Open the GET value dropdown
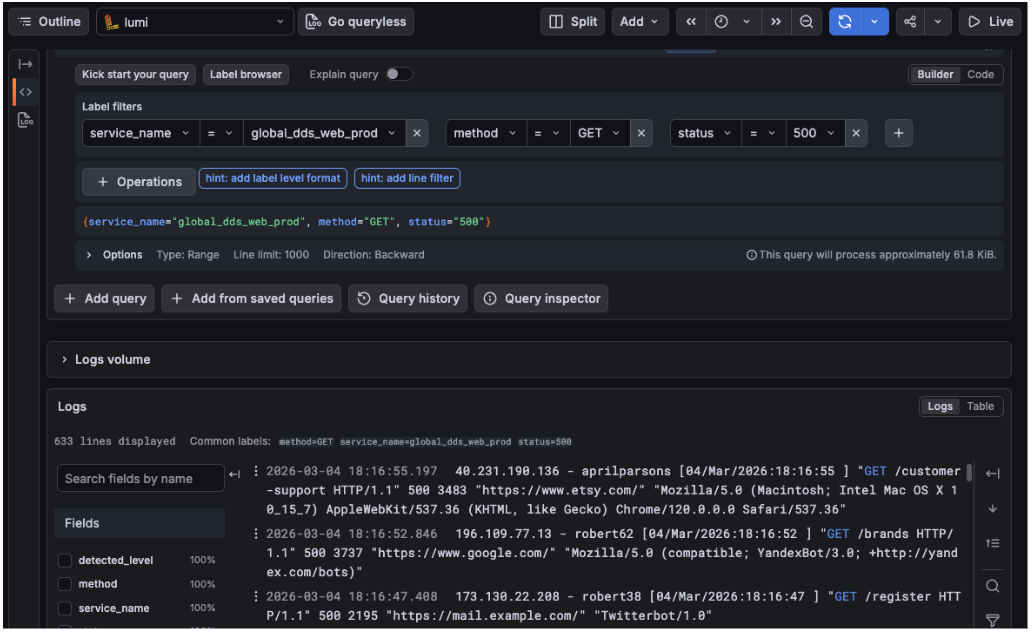 point(599,133)
